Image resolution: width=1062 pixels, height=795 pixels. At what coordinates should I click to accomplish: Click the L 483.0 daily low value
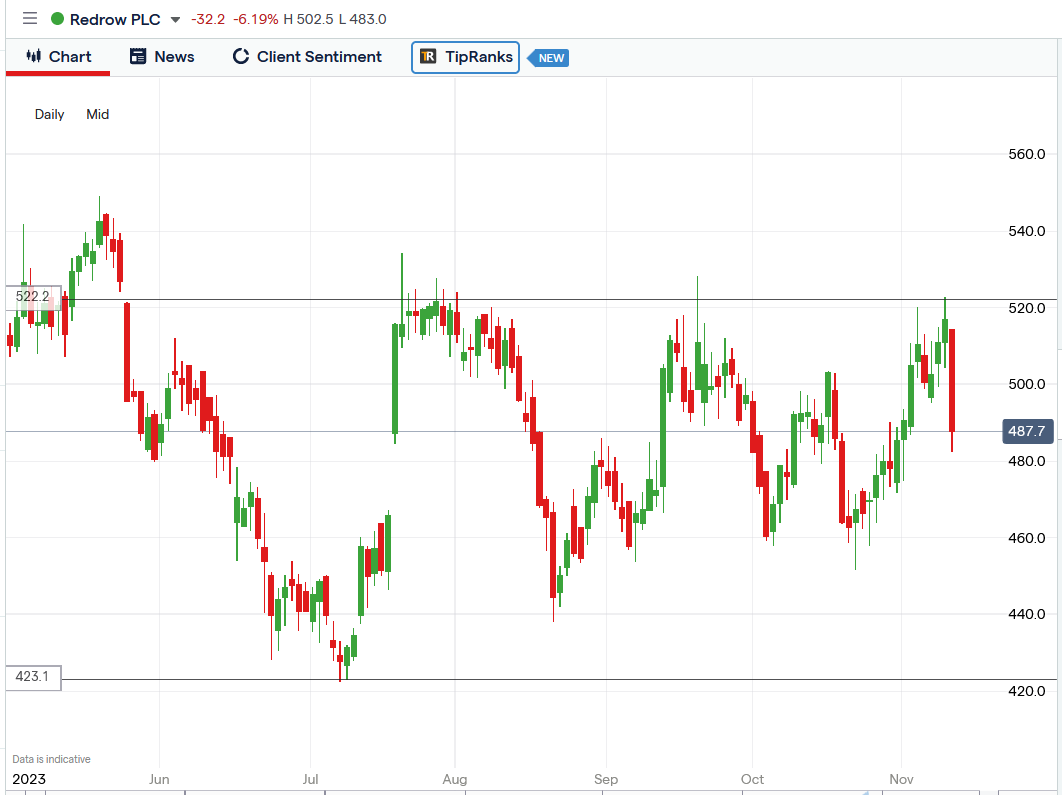click(362, 19)
